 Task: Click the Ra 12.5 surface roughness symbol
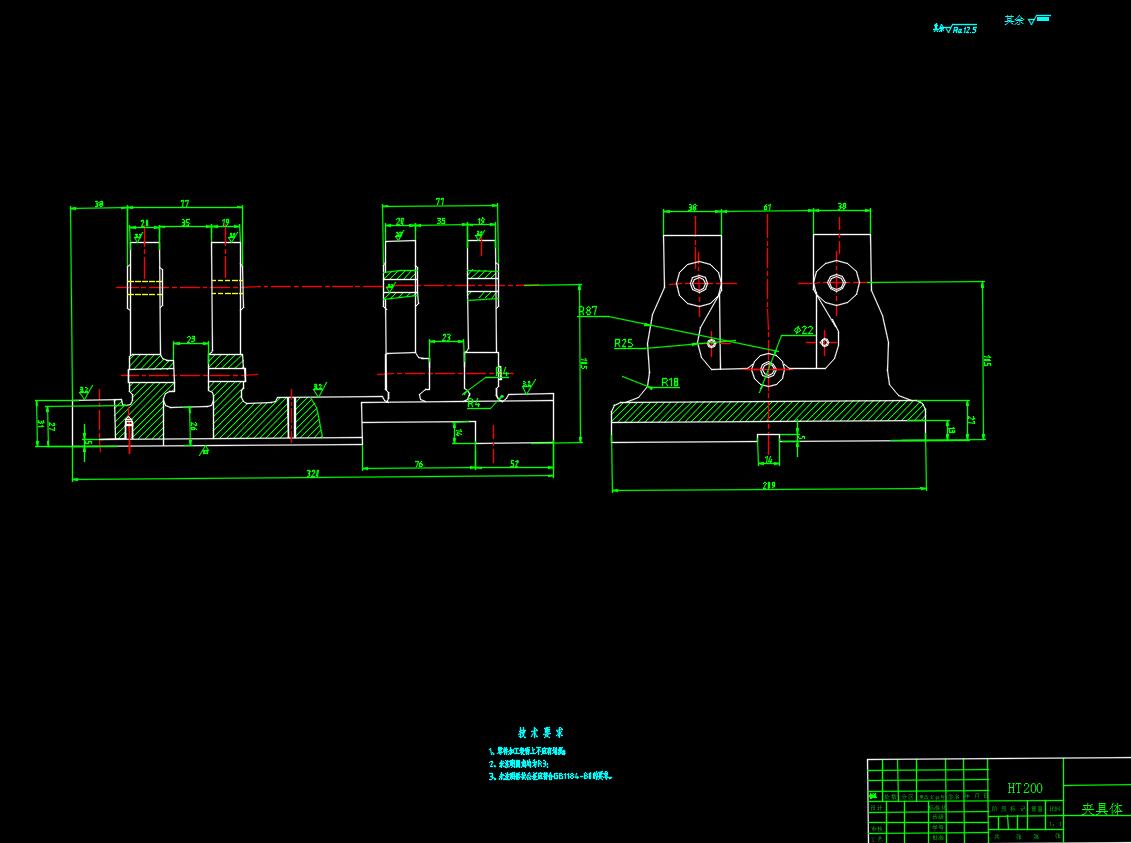point(956,29)
